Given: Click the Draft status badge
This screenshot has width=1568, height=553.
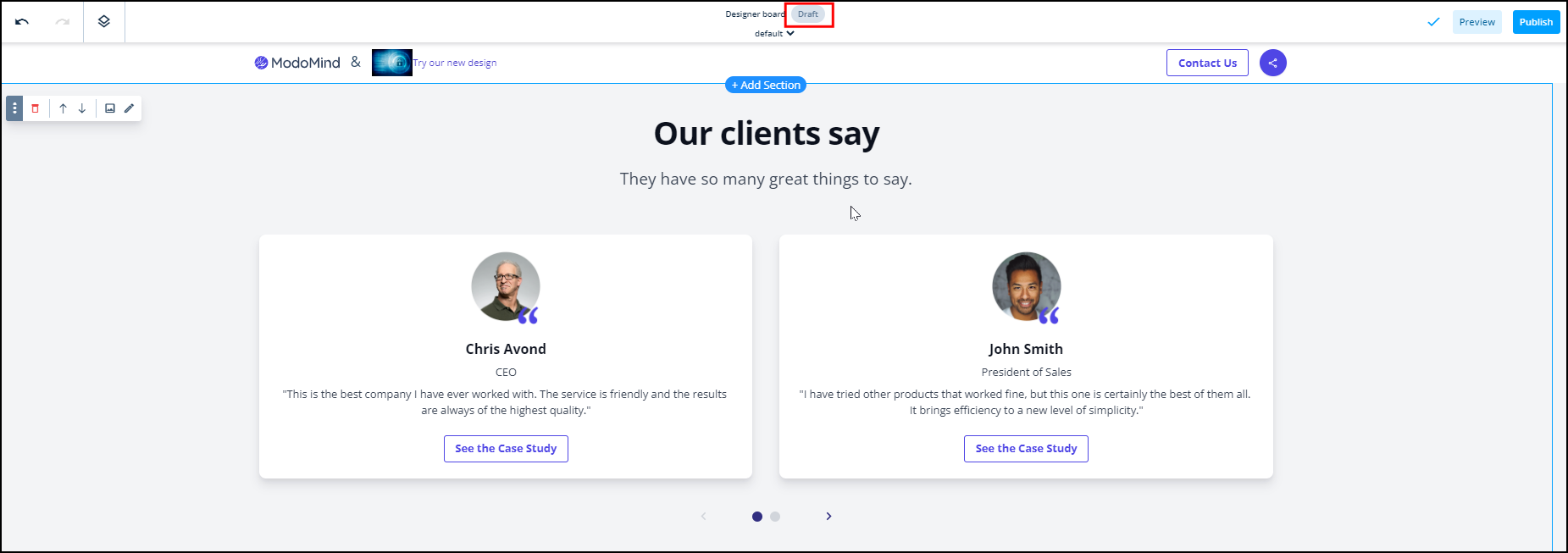Looking at the screenshot, I should pos(808,14).
